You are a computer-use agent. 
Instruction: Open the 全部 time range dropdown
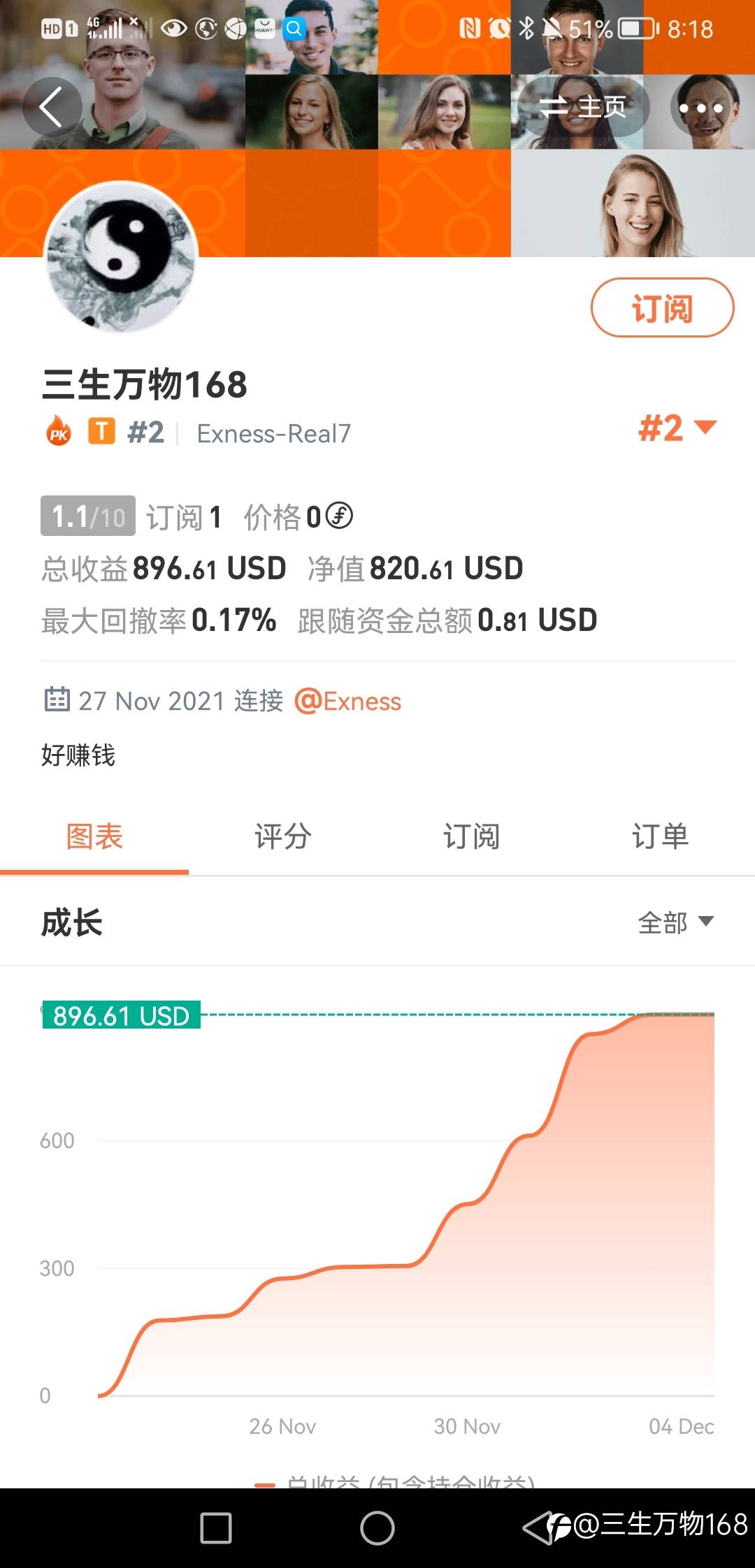coord(675,922)
